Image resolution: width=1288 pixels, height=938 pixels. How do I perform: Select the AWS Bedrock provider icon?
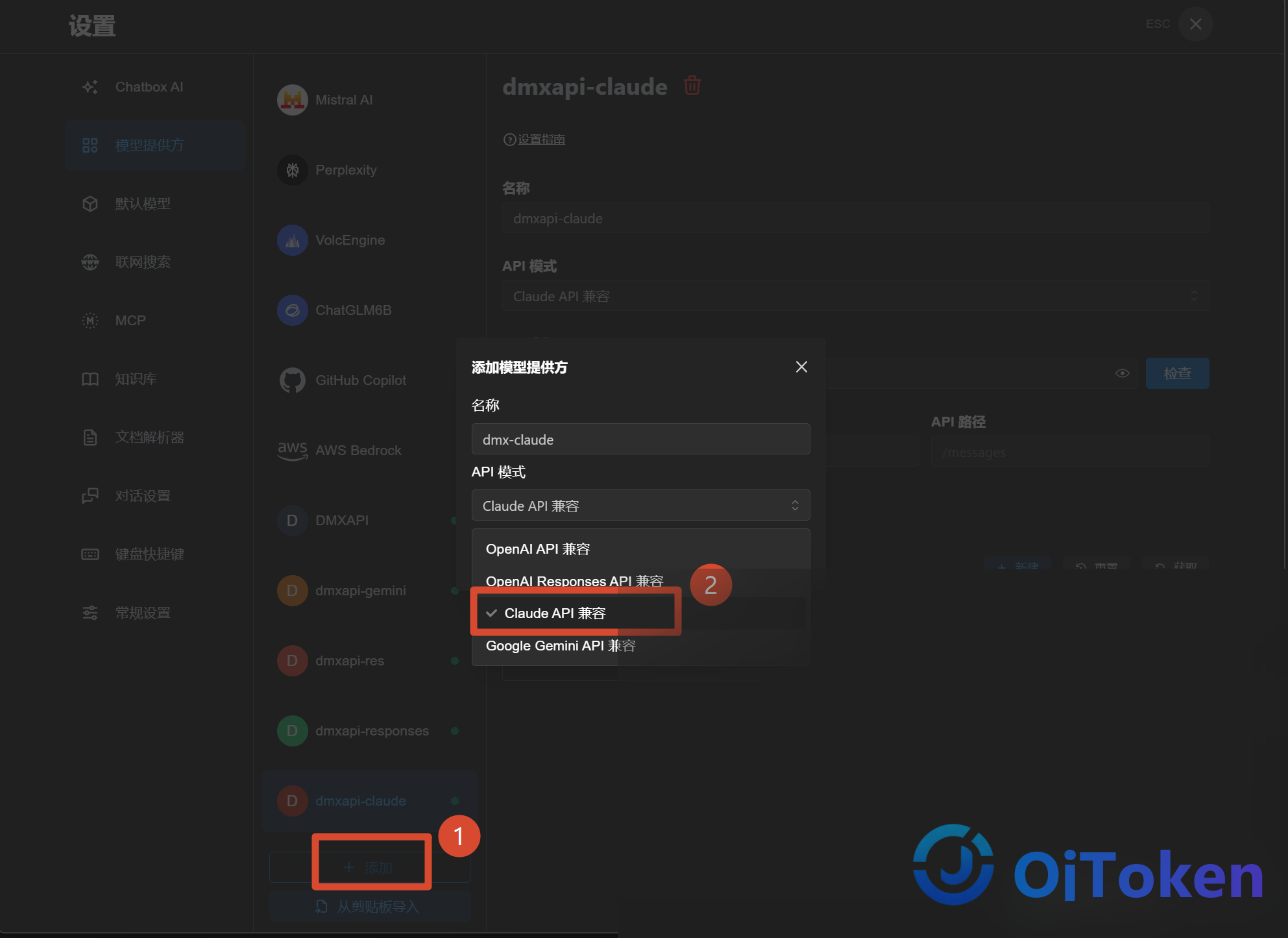point(293,450)
